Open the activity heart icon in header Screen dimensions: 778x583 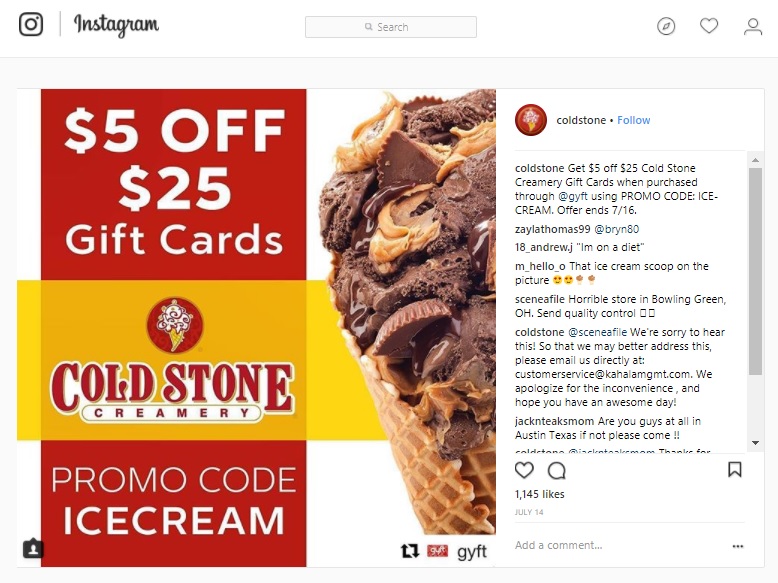(709, 26)
